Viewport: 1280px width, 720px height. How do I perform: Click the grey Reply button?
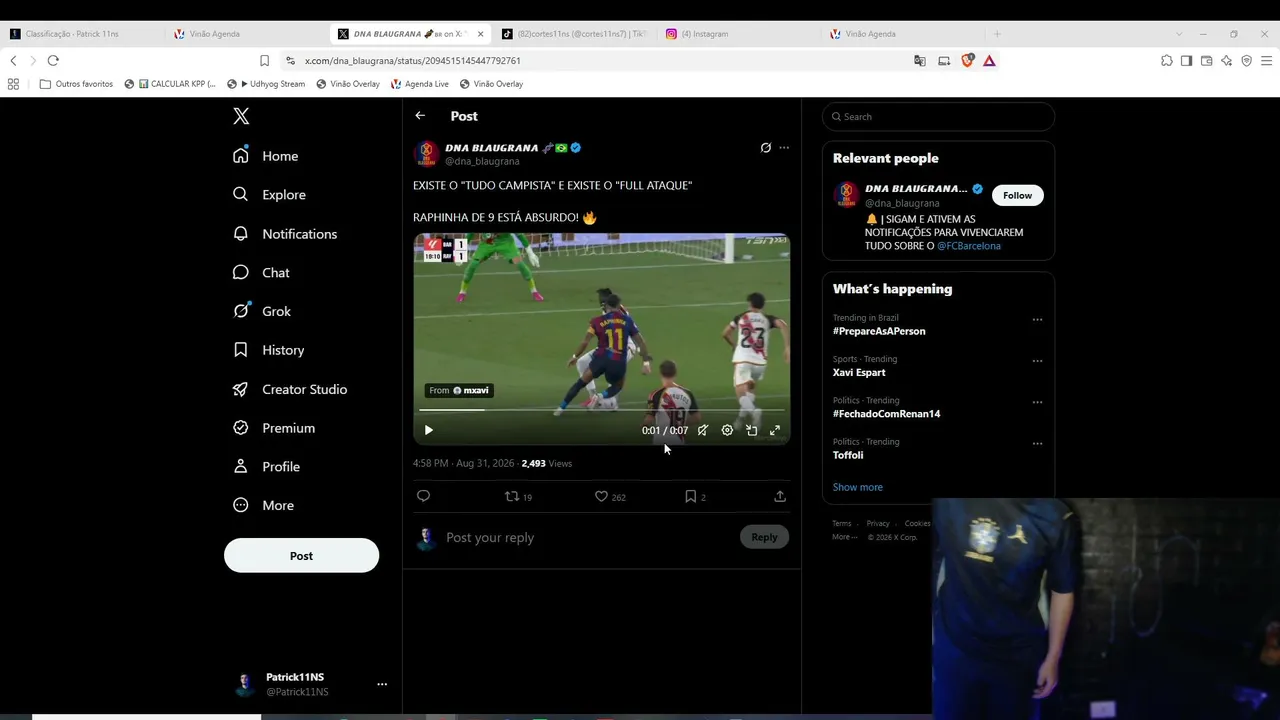764,537
